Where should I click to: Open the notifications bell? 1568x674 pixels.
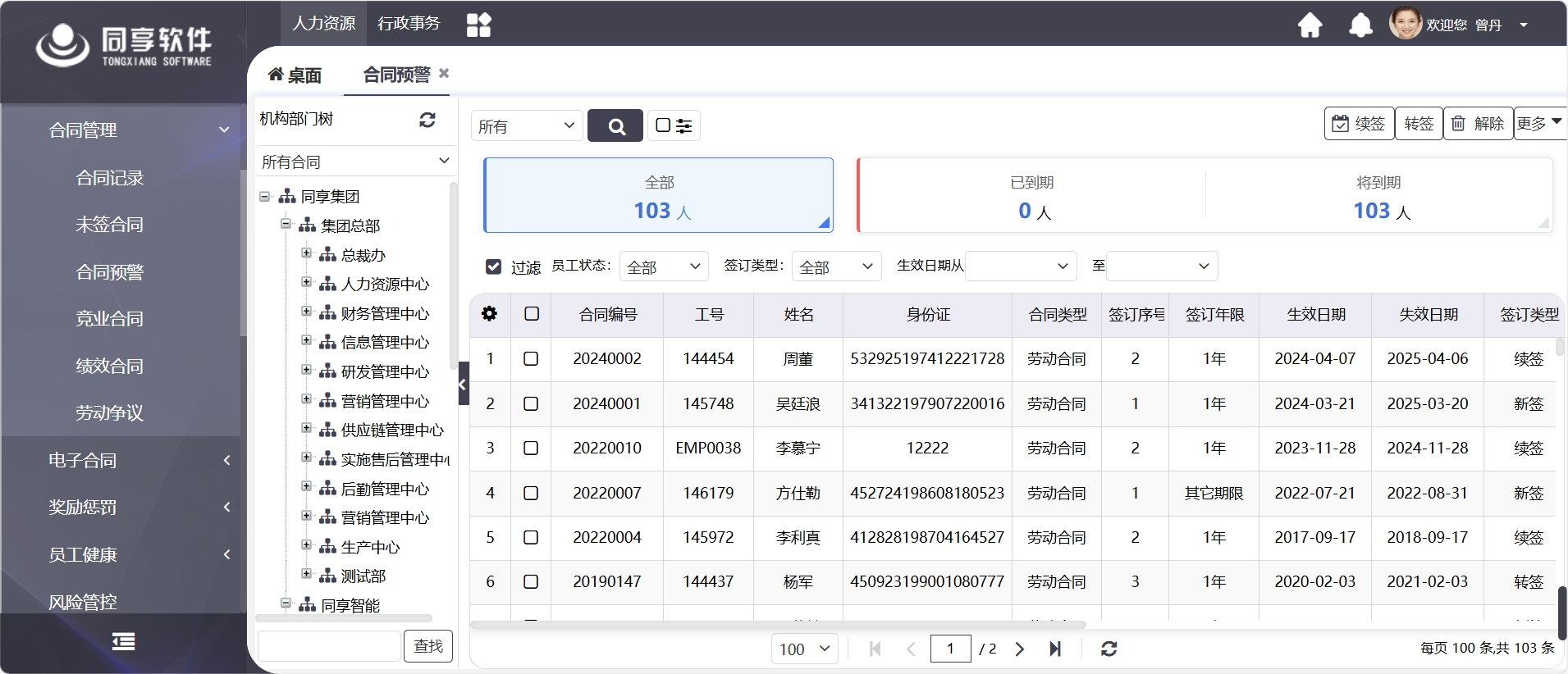[1360, 25]
